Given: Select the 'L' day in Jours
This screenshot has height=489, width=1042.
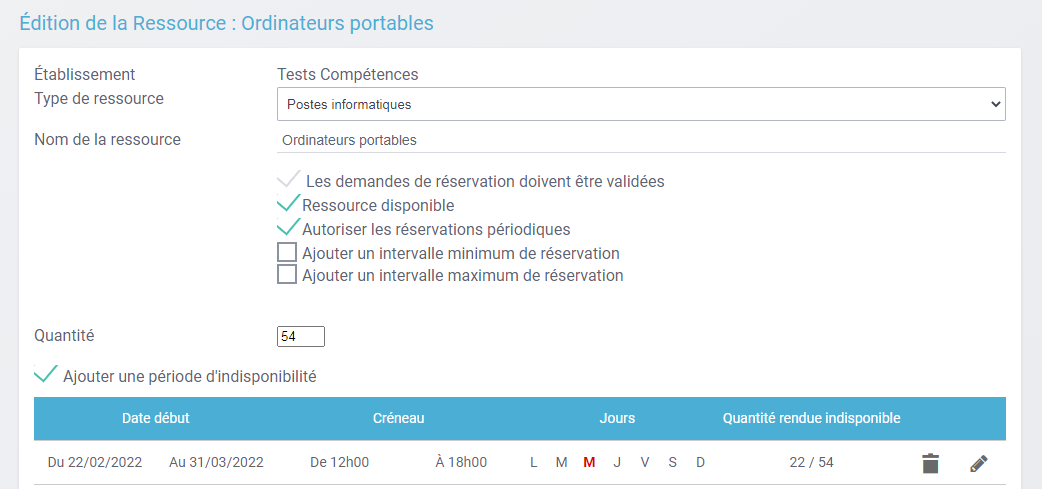Looking at the screenshot, I should [x=534, y=462].
